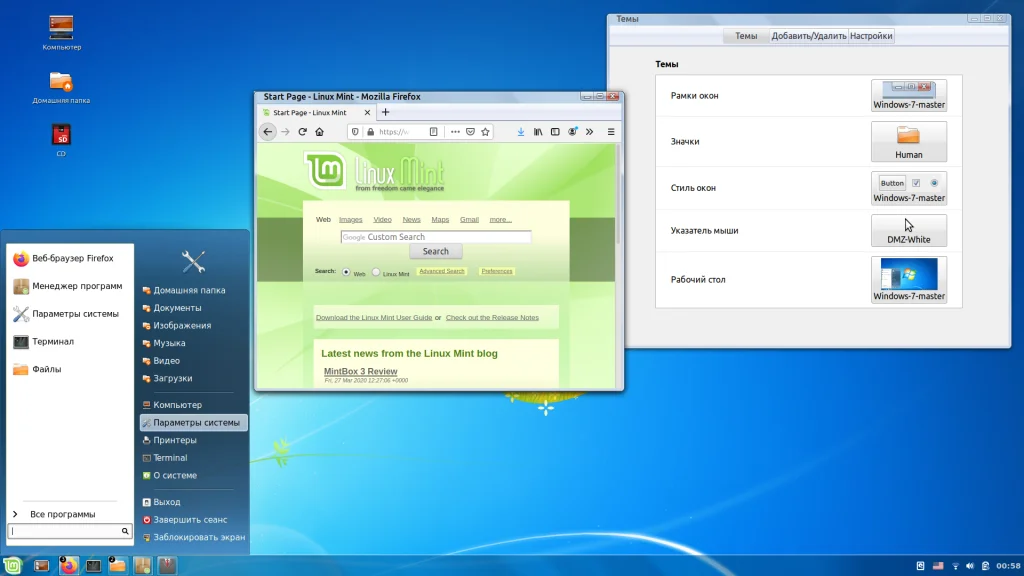The width and height of the screenshot is (1024, 576).
Task: Expand the toolbar overflow chevron
Action: tap(589, 132)
